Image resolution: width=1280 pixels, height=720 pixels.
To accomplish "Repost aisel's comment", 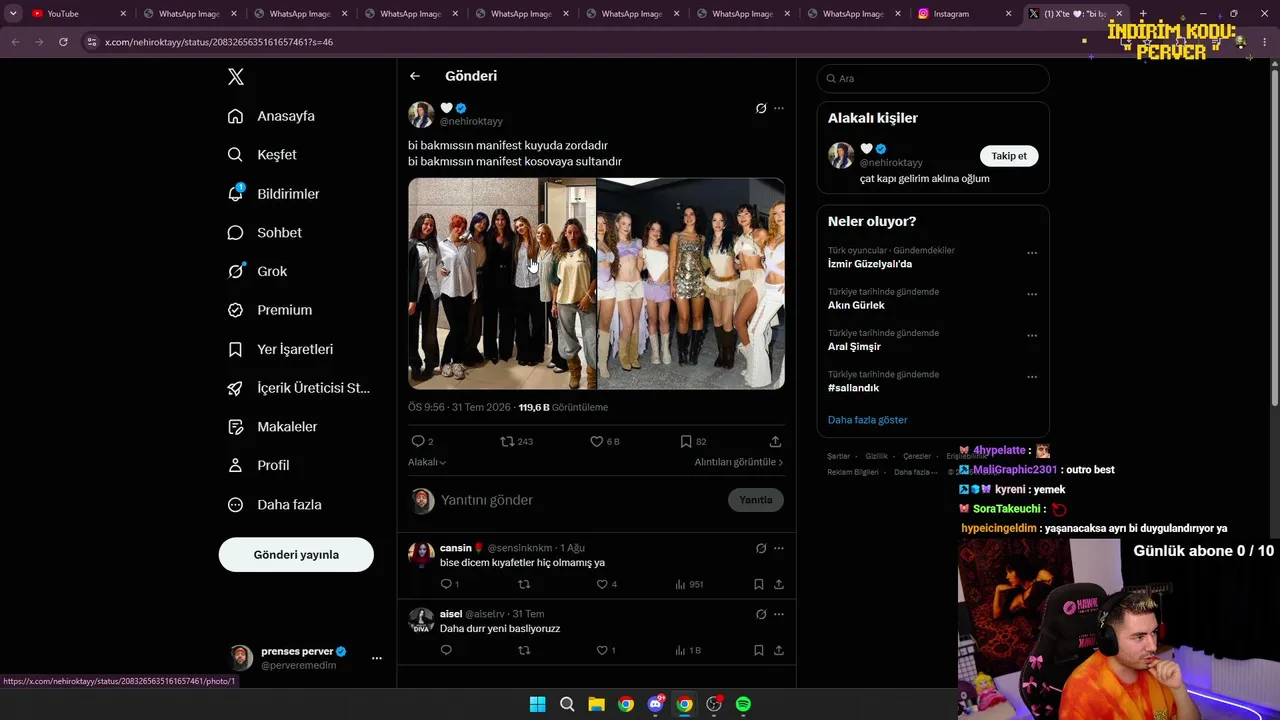I will coord(524,650).
